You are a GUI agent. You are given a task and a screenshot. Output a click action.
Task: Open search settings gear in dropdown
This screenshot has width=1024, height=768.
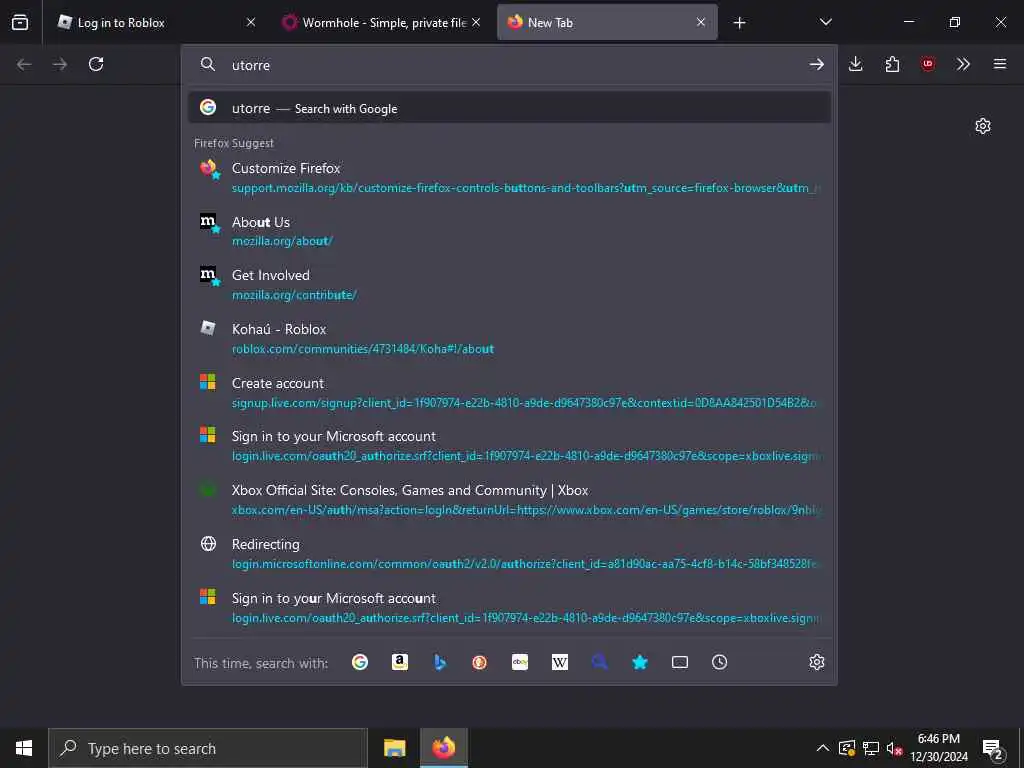(817, 662)
